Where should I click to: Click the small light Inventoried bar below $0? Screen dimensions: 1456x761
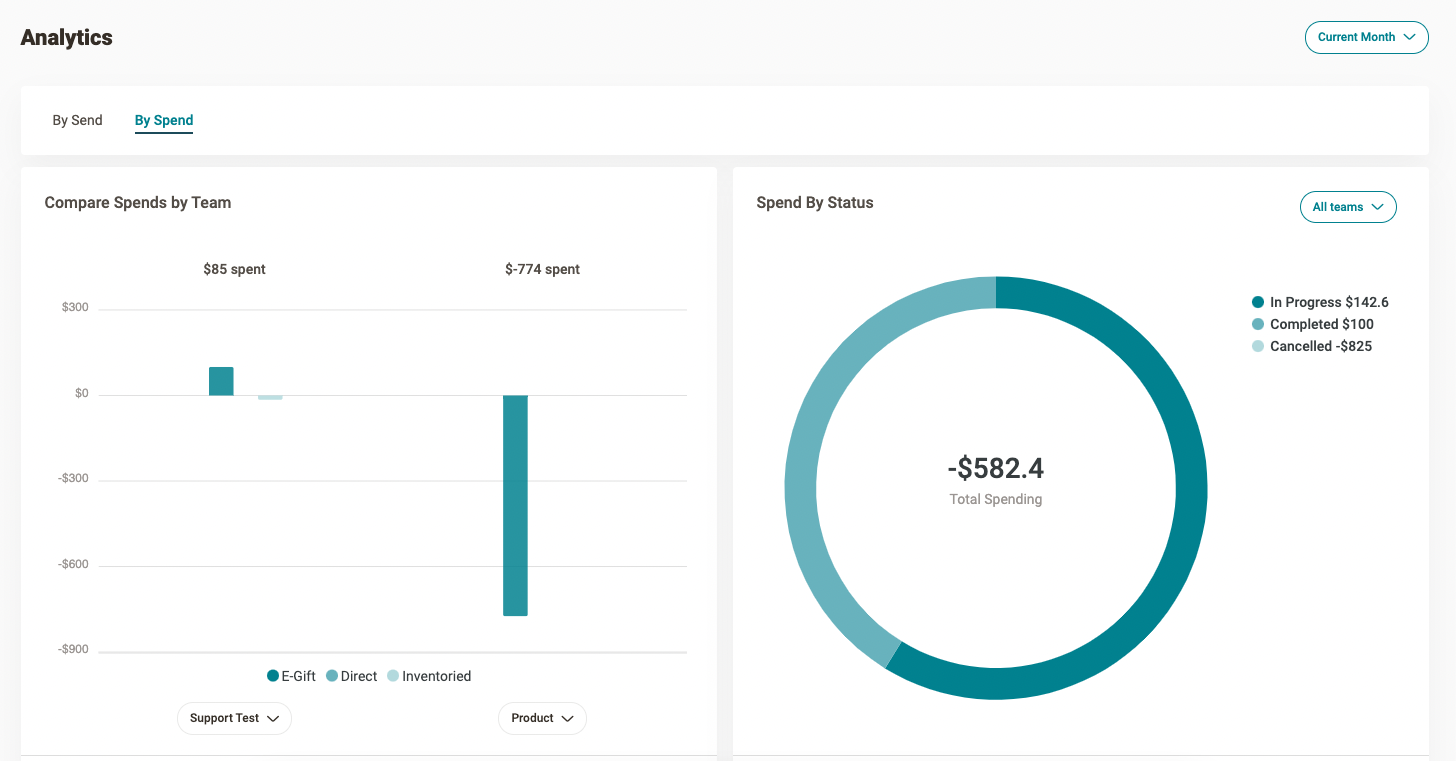pos(270,397)
